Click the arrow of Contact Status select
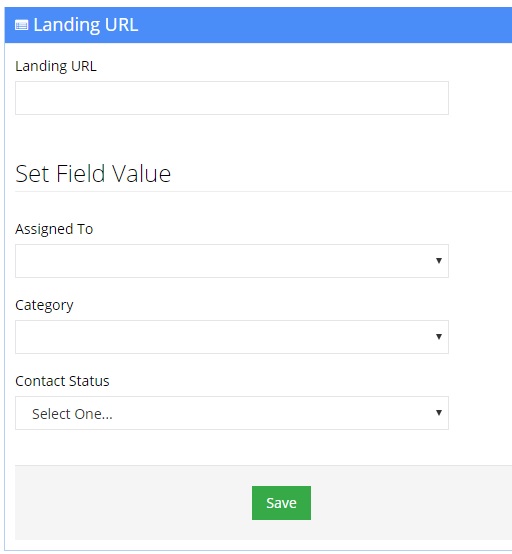The image size is (512, 554). coord(439,413)
